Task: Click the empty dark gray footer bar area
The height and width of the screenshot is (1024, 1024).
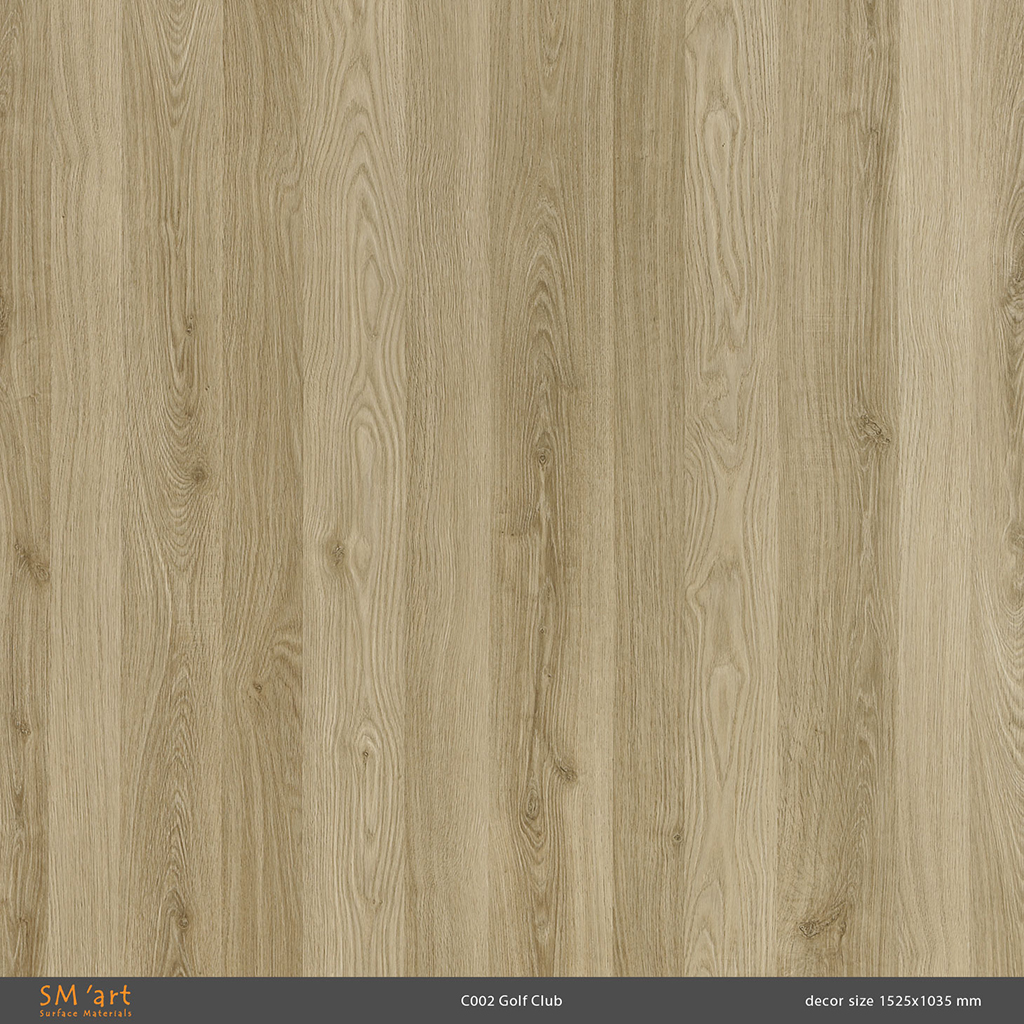Action: [300, 1001]
